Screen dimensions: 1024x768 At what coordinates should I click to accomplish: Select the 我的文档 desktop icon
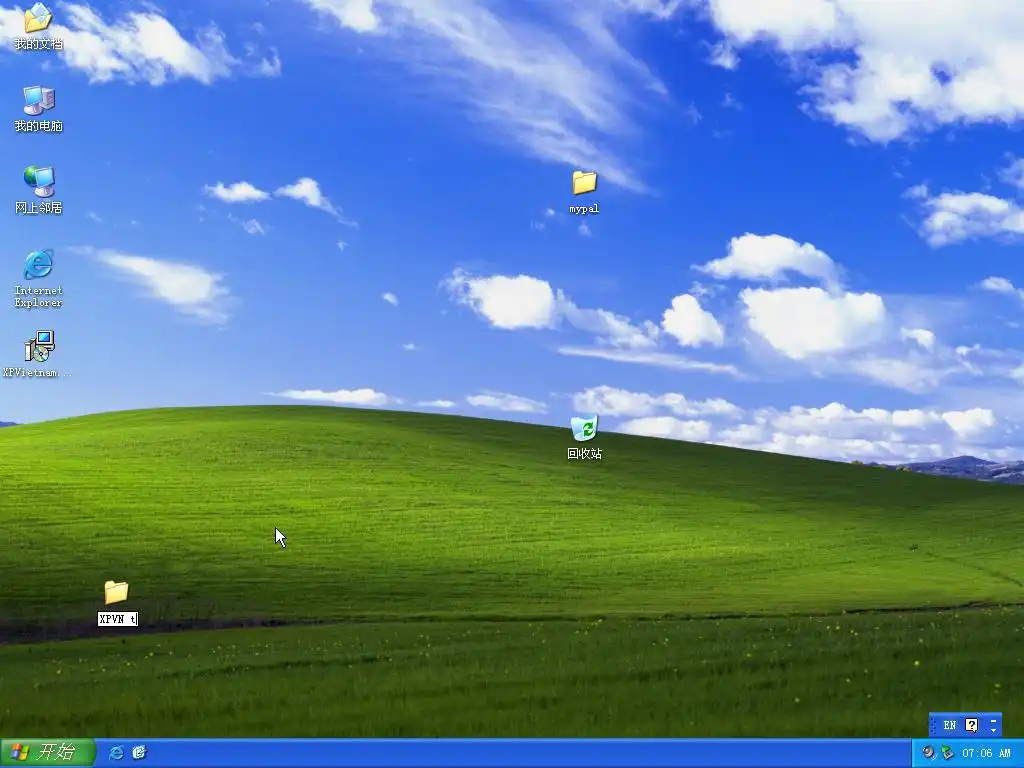[38, 26]
